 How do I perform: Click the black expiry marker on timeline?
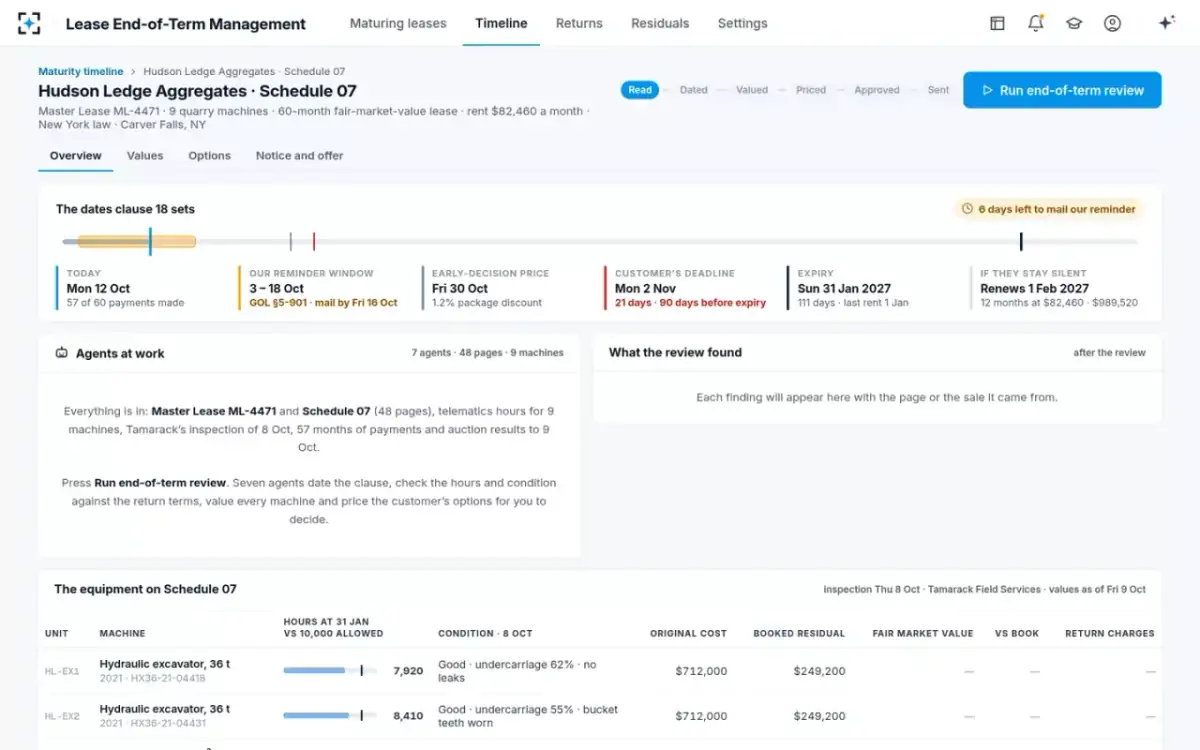[x=1021, y=241]
